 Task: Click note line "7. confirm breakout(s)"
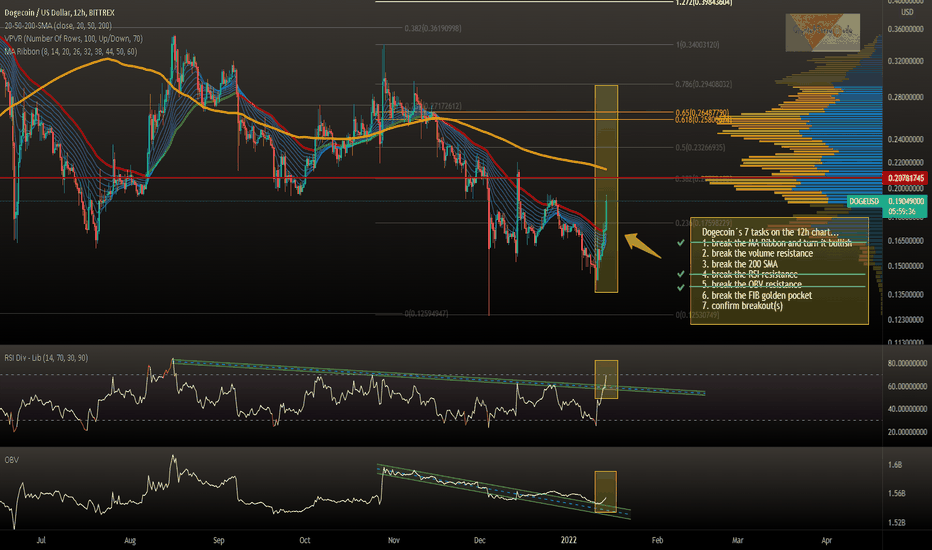[742, 306]
